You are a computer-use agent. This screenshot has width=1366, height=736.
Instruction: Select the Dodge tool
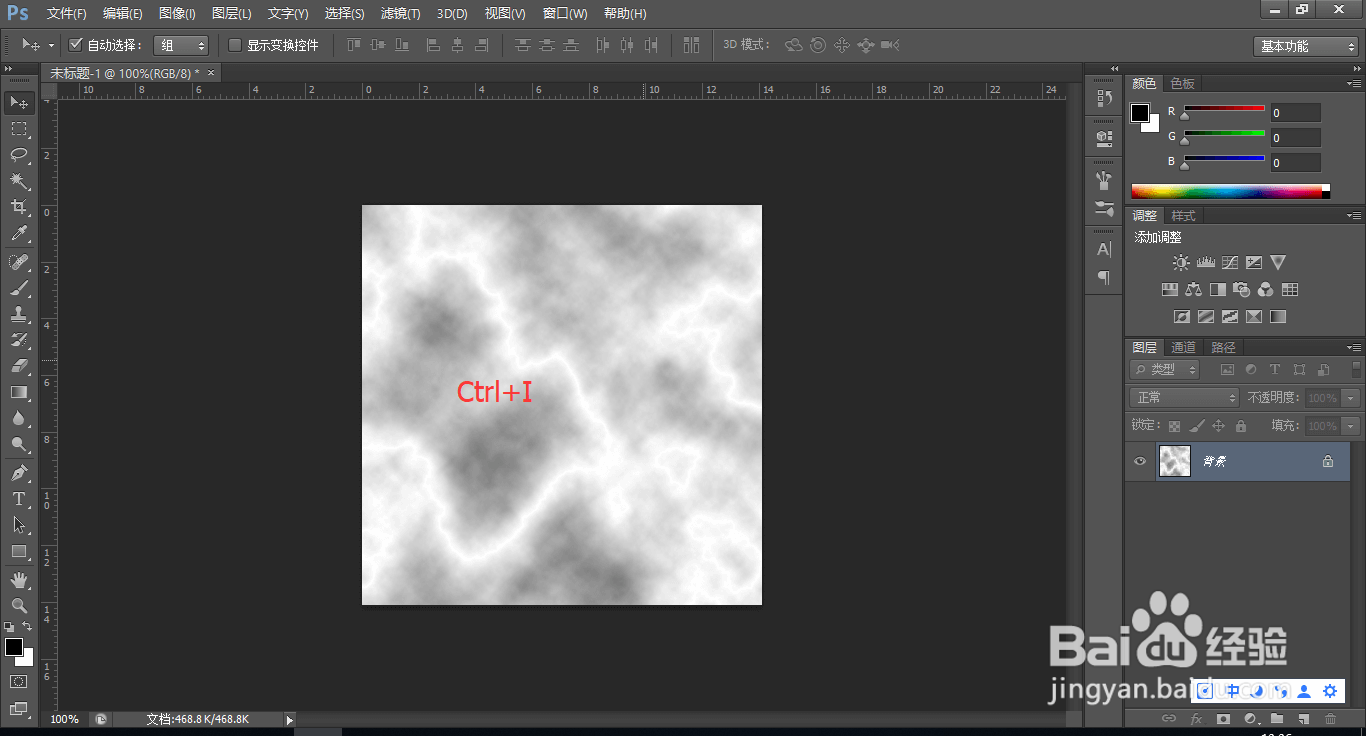click(x=19, y=444)
